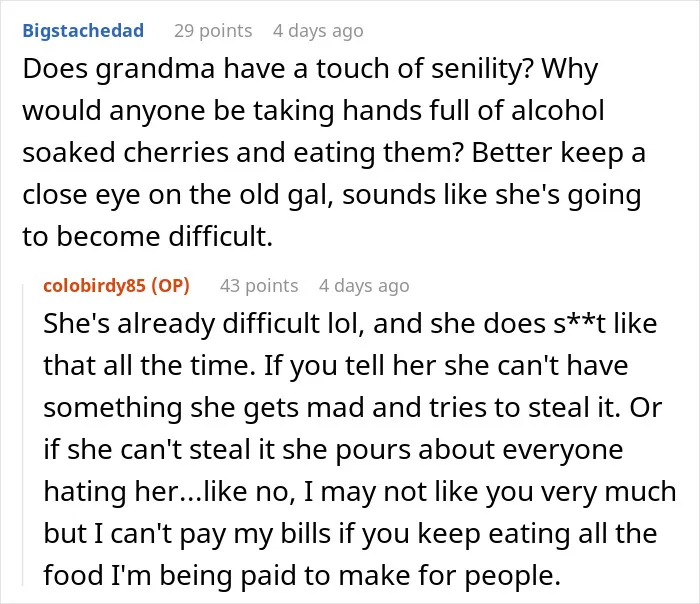This screenshot has width=700, height=604.
Task: Open the Bigstachedad user profile
Action: point(83,31)
